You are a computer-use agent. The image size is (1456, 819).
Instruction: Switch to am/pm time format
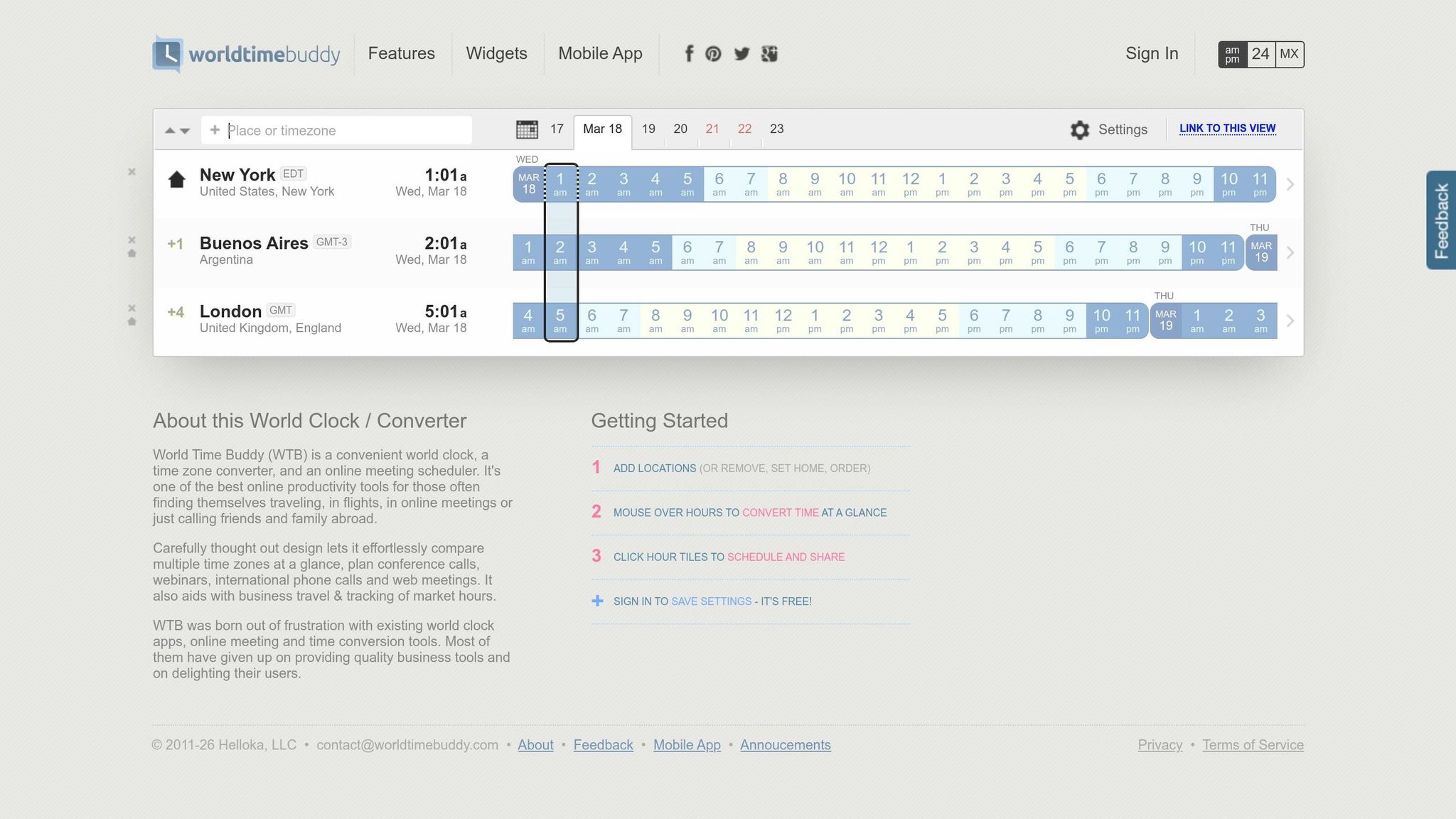(x=1232, y=54)
